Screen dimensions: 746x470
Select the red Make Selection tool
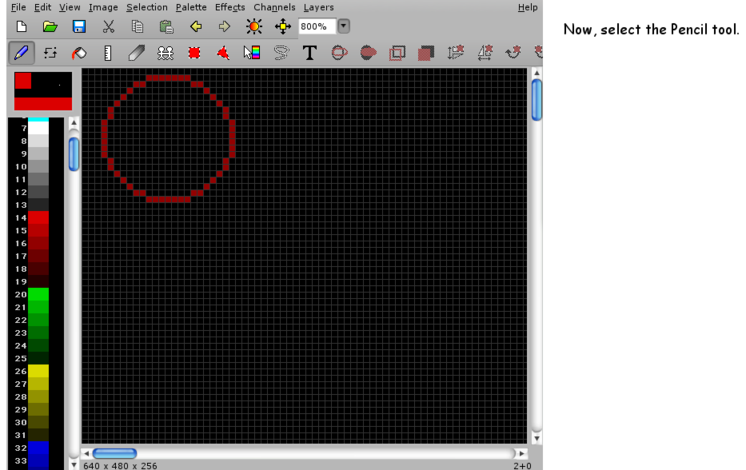(x=194, y=52)
